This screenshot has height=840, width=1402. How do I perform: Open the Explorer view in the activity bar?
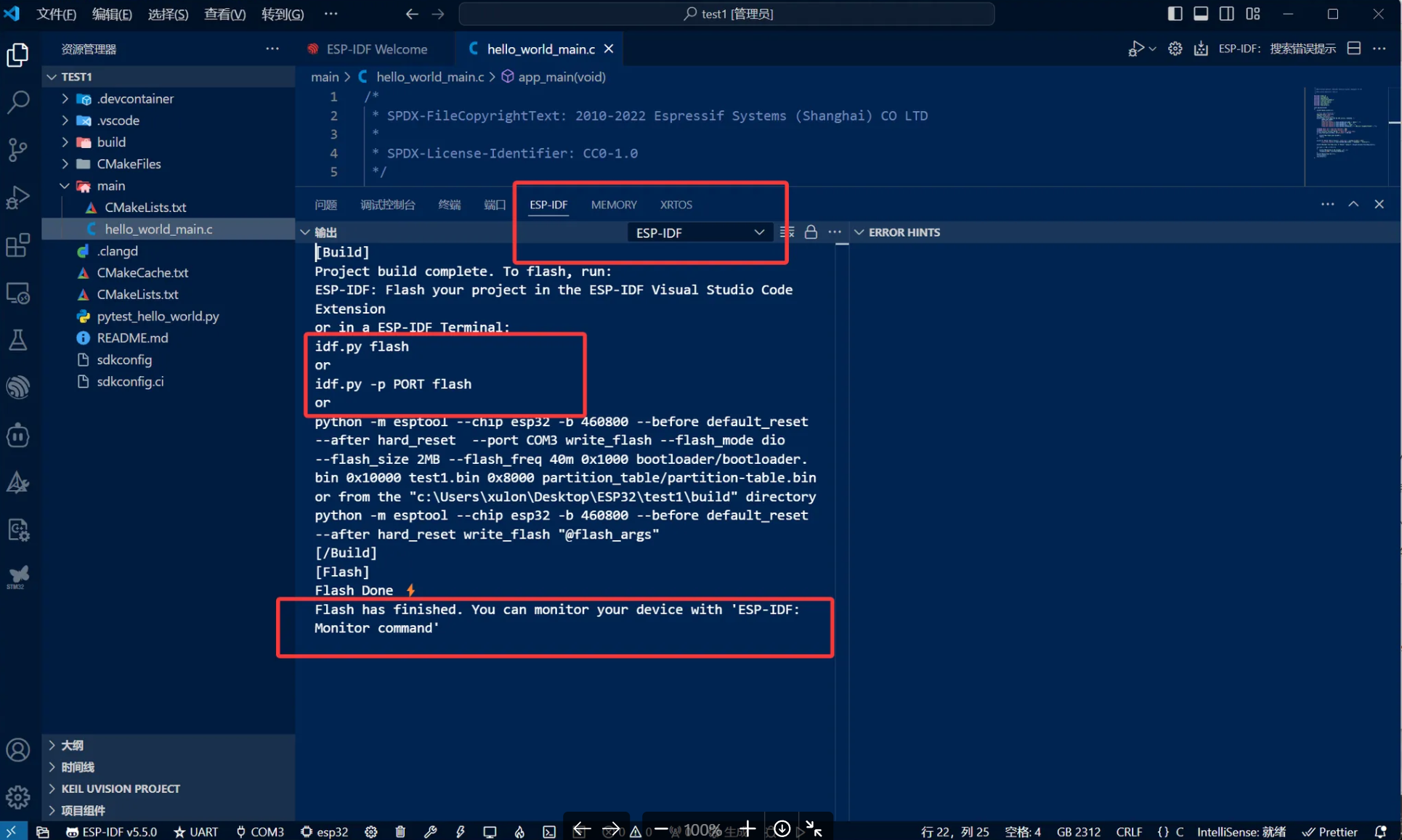(x=17, y=55)
